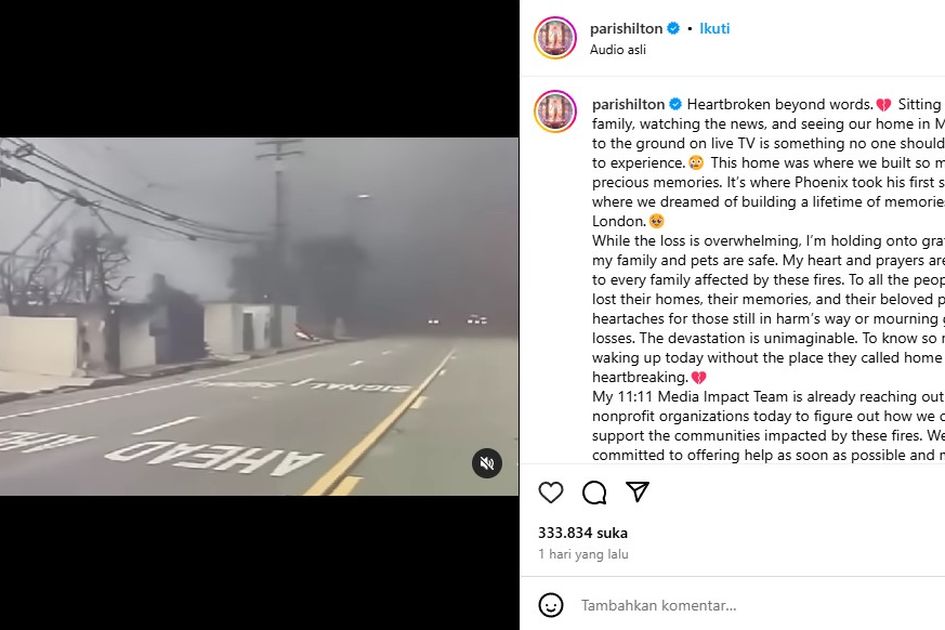Like the post with the heart icon
The width and height of the screenshot is (945, 630).
[x=550, y=493]
